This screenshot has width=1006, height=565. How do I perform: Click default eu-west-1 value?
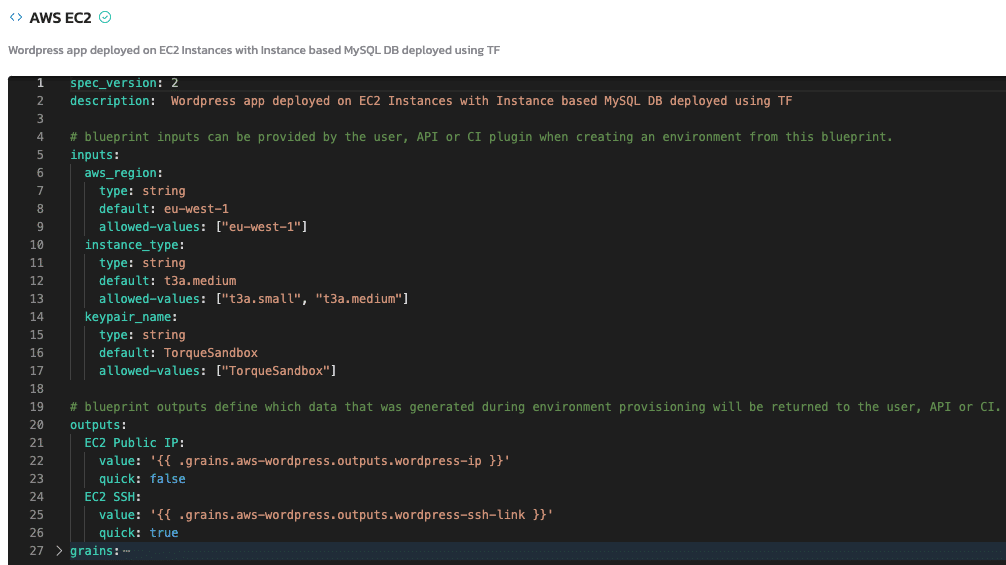point(196,208)
